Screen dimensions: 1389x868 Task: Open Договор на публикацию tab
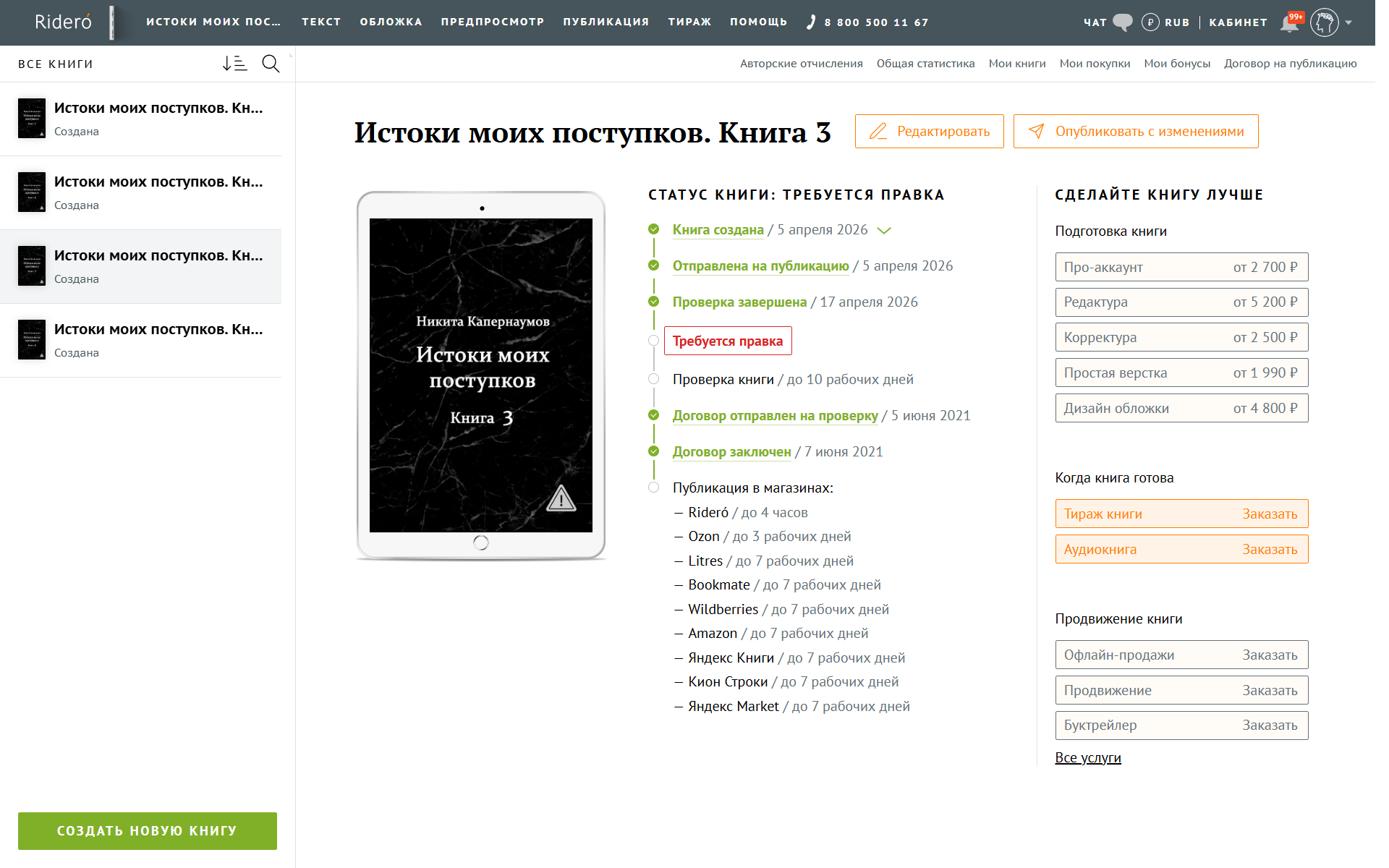click(x=1291, y=64)
